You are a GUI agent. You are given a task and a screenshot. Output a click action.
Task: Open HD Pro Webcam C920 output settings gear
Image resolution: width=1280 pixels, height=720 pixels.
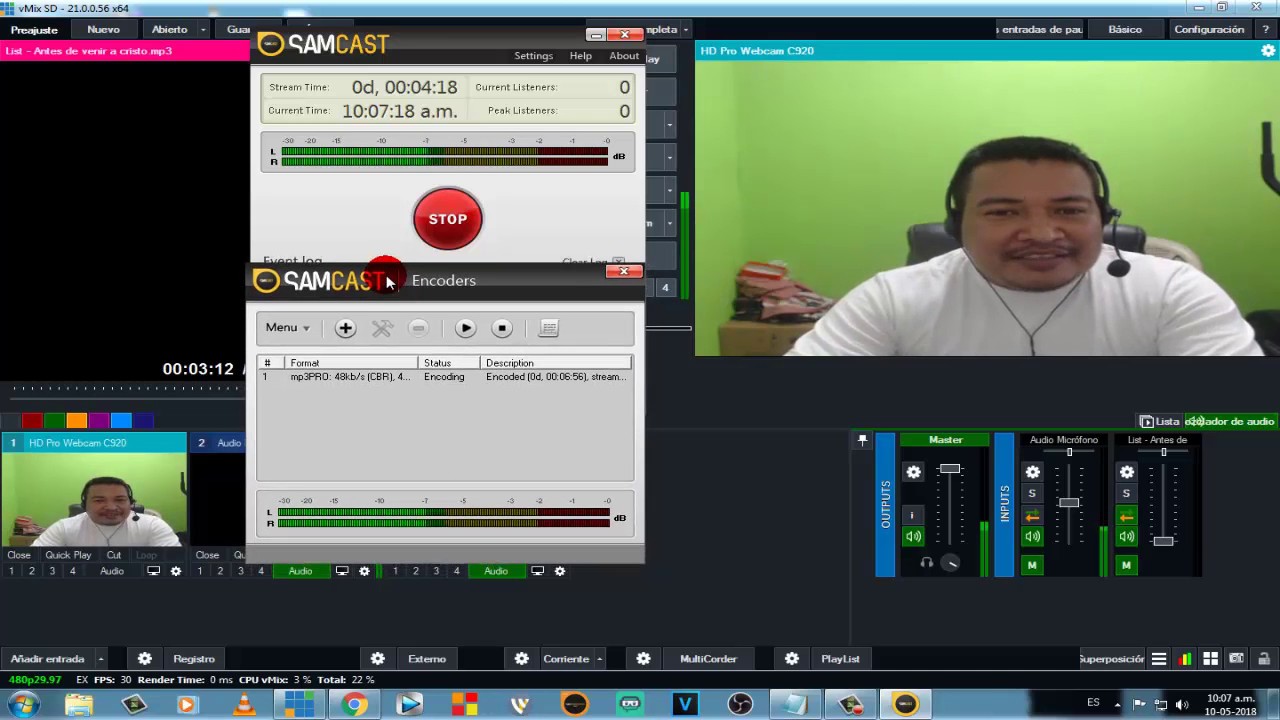pos(1268,51)
